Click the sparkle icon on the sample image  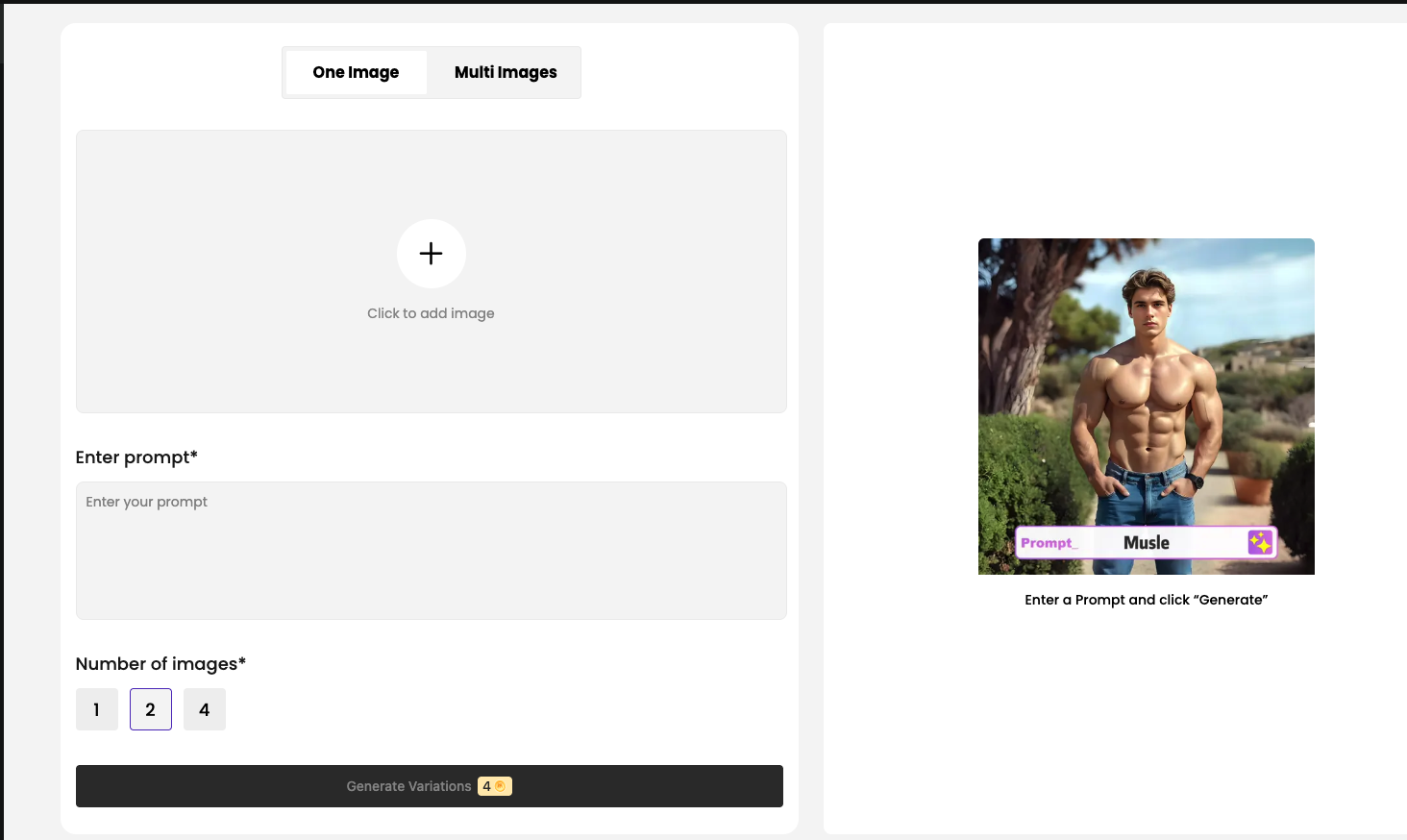tap(1260, 543)
